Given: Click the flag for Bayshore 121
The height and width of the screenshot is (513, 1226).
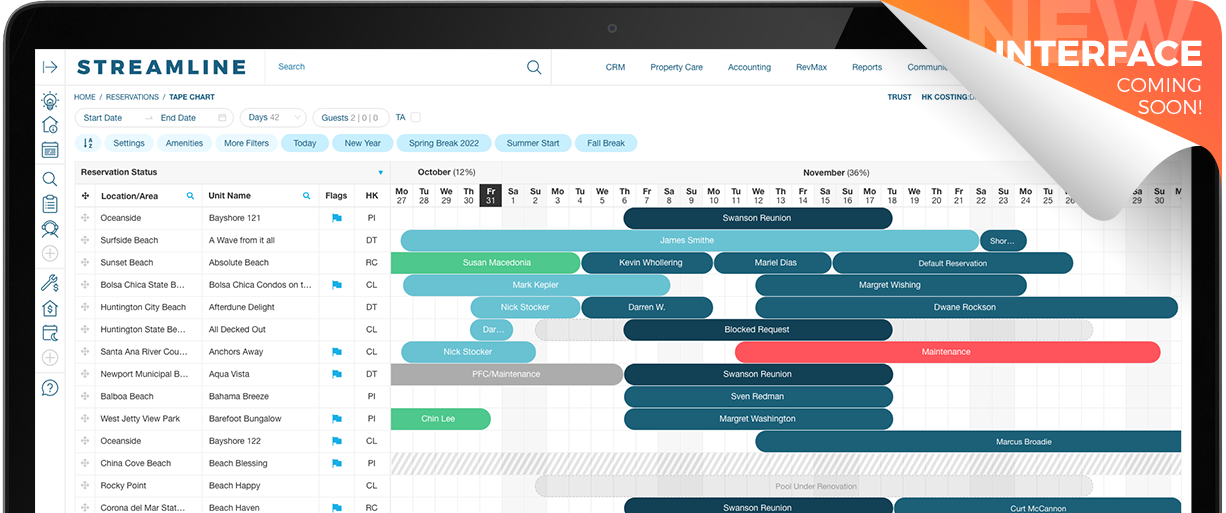Looking at the screenshot, I should (337, 218).
